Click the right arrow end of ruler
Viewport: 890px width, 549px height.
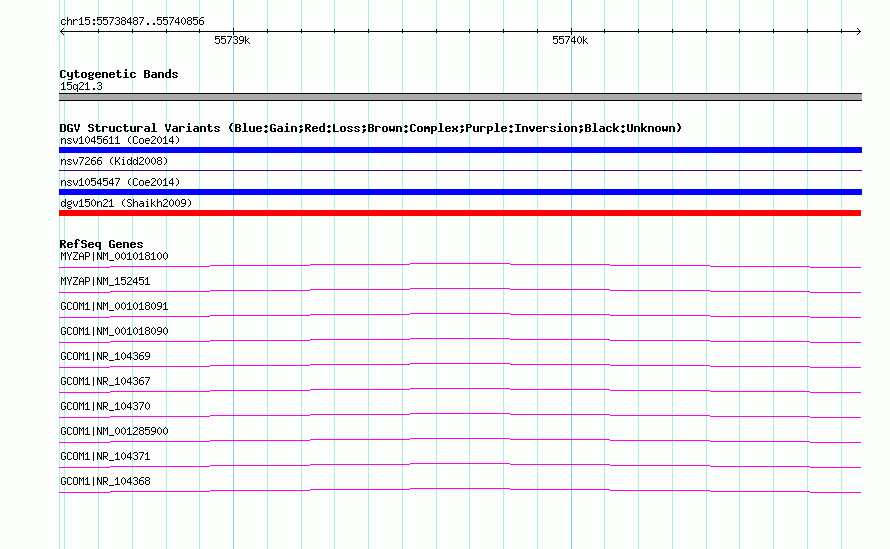858,31
